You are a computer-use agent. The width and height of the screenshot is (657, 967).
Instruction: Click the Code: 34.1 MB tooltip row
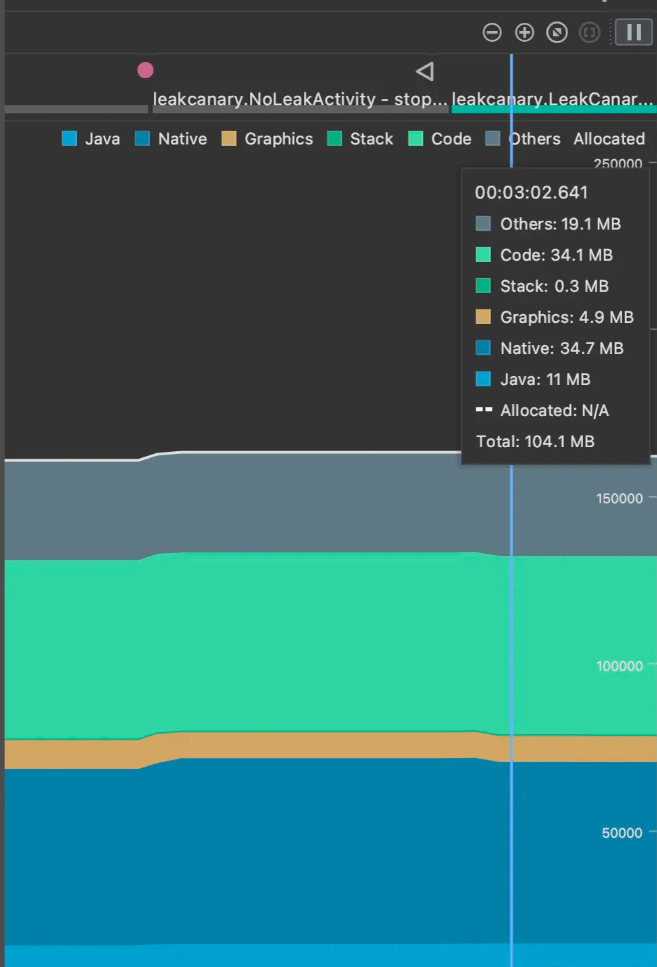(544, 255)
